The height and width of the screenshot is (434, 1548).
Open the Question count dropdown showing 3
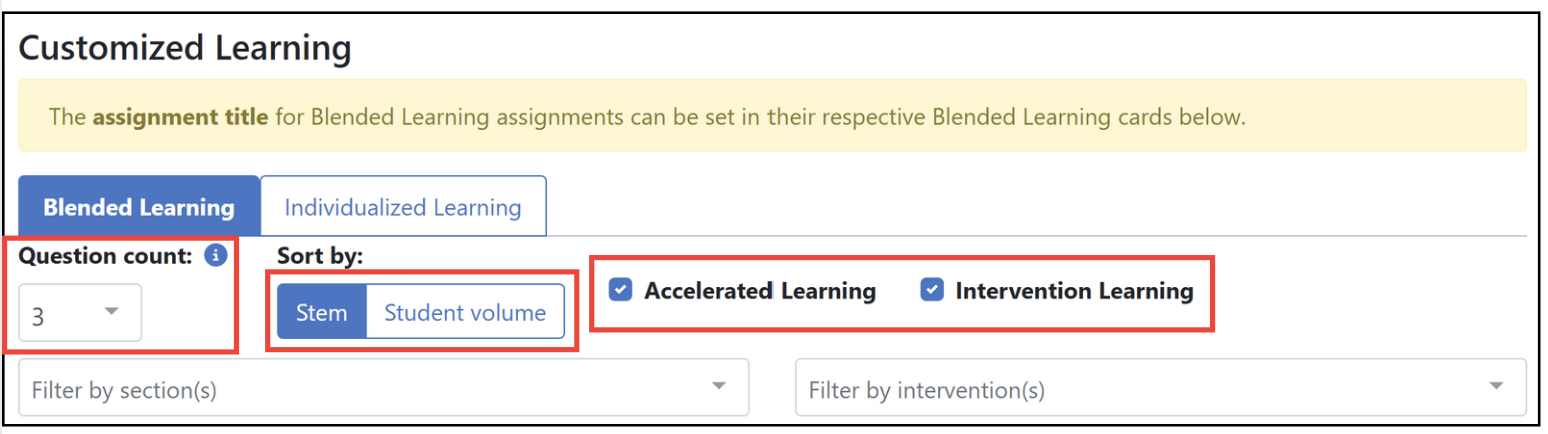pos(80,313)
